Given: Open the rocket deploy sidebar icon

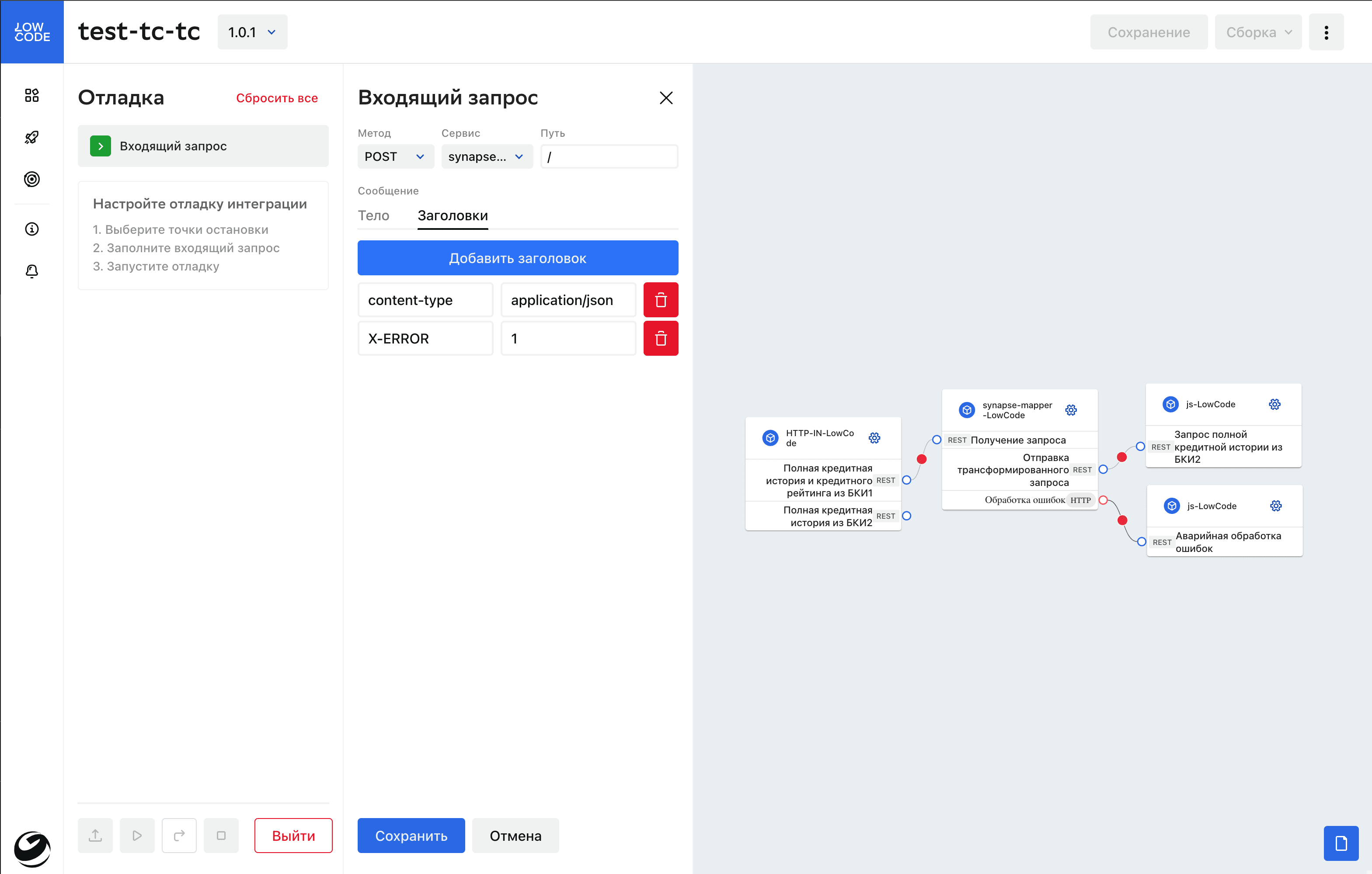Looking at the screenshot, I should click(32, 137).
